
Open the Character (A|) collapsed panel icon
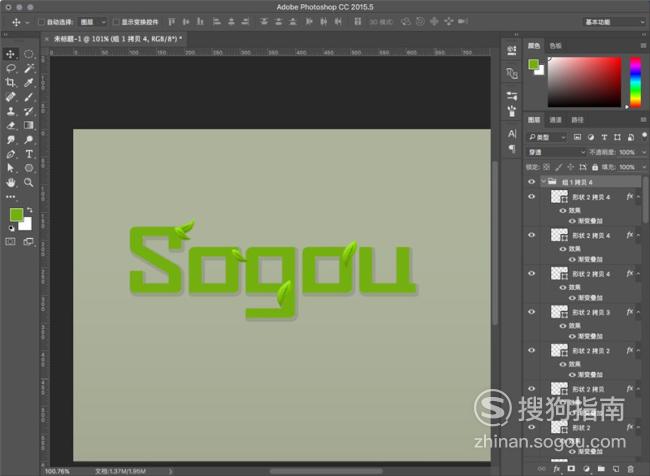coord(512,134)
